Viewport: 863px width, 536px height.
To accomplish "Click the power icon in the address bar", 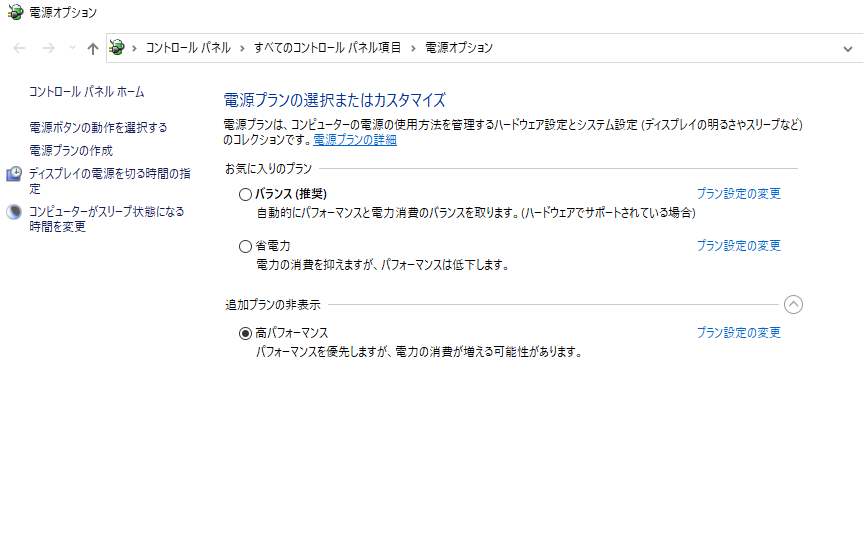I will pos(117,48).
